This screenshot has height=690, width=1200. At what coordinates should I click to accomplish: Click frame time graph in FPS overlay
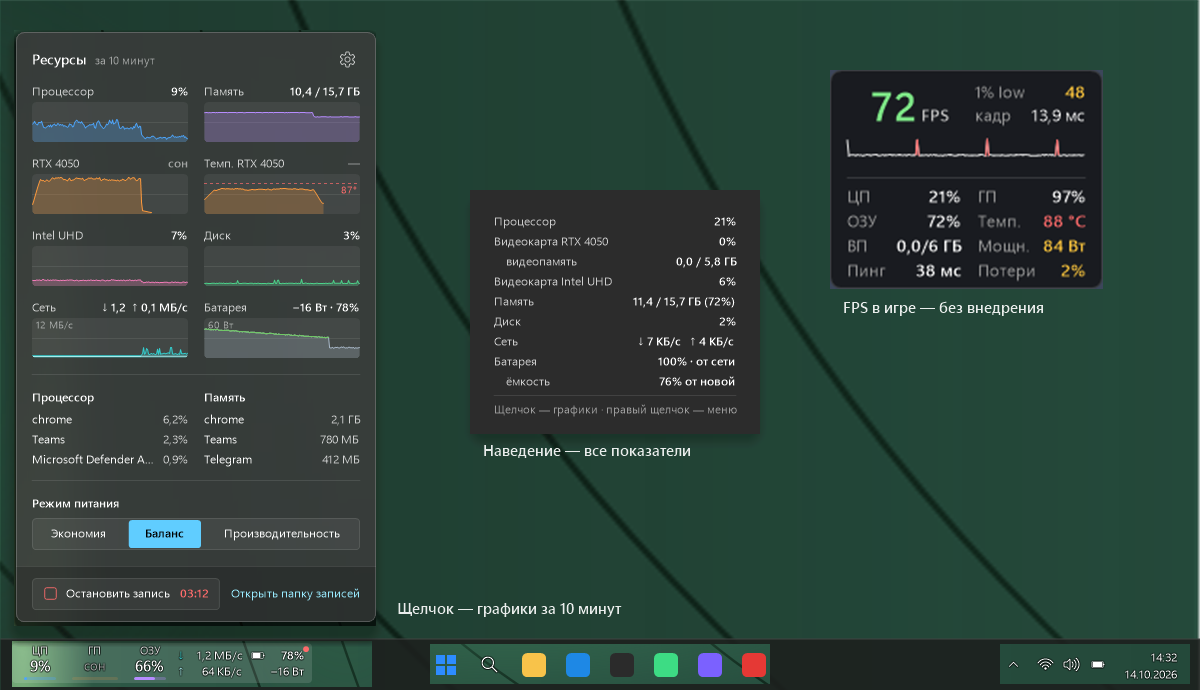pyautogui.click(x=966, y=148)
